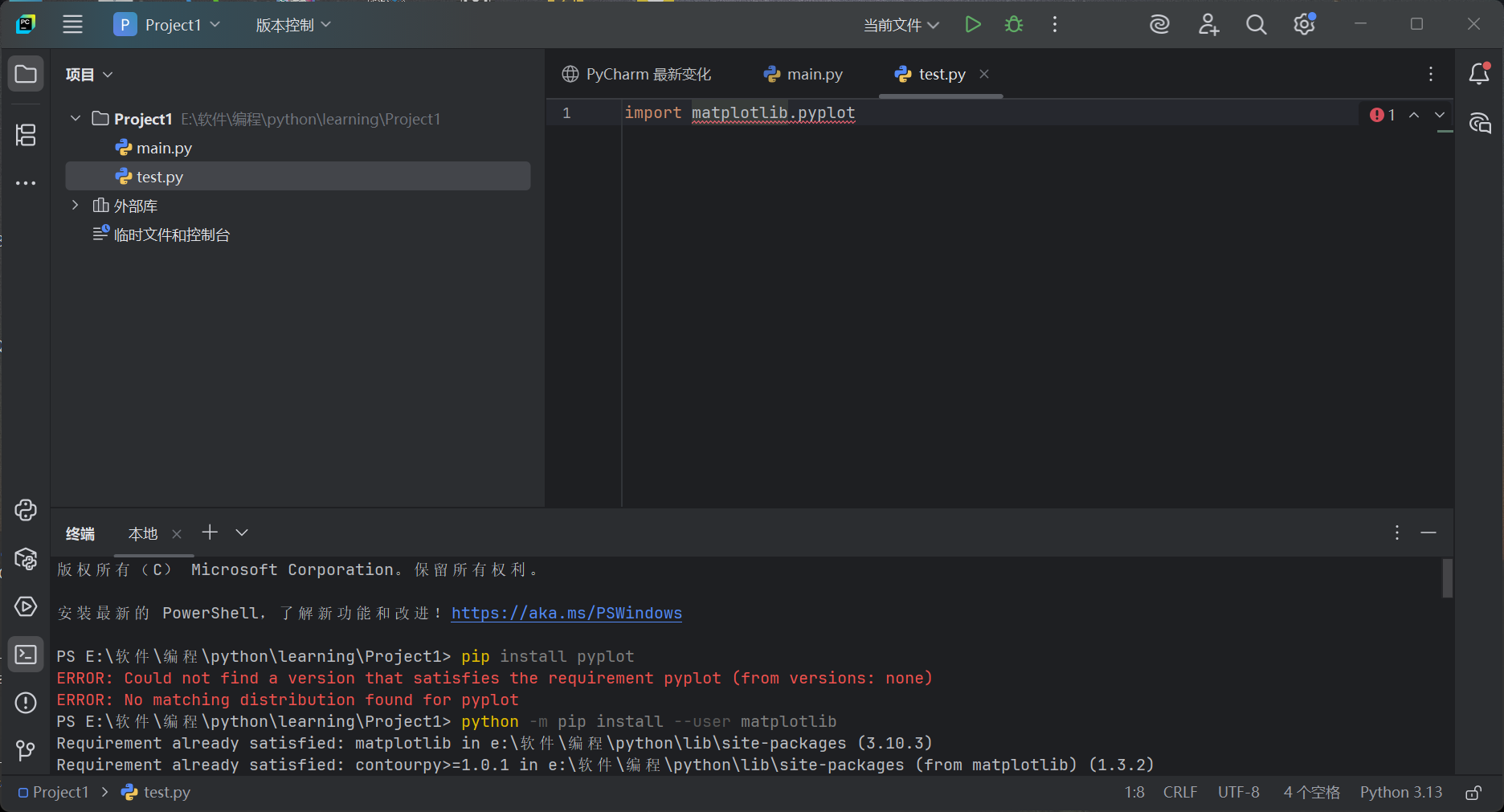
Task: Toggle the Project tool window folder icon
Action: click(26, 75)
